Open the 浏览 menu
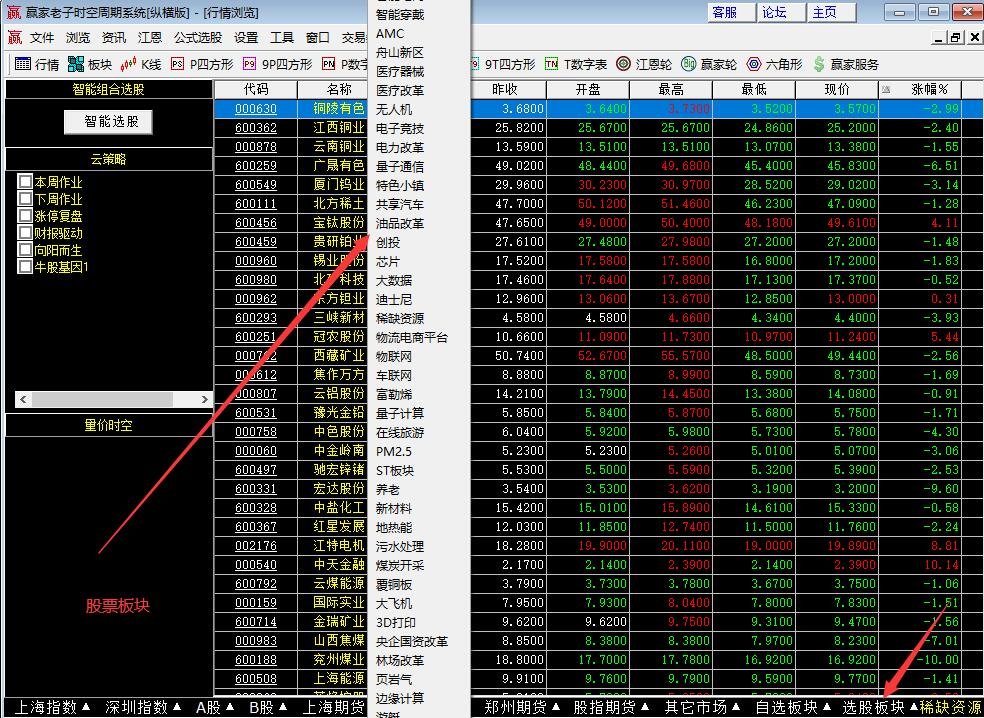The image size is (984, 718). [x=78, y=38]
